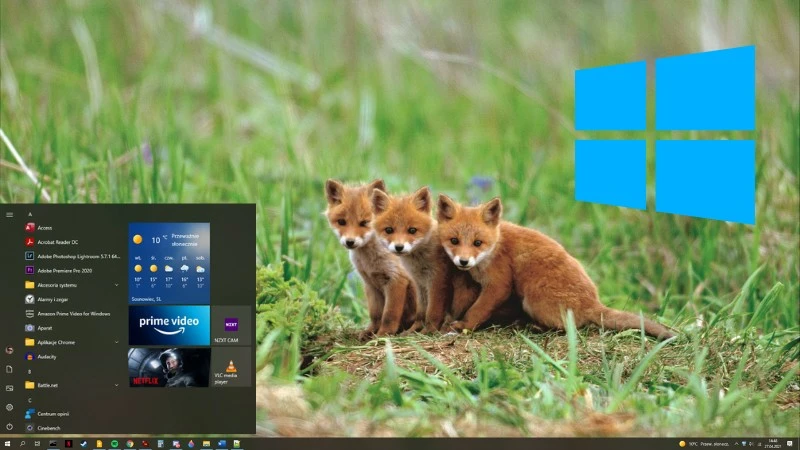Open Adobe Photoshop Lightroom 5.7.1
Viewport: 800px width, 450px height.
coord(71,257)
